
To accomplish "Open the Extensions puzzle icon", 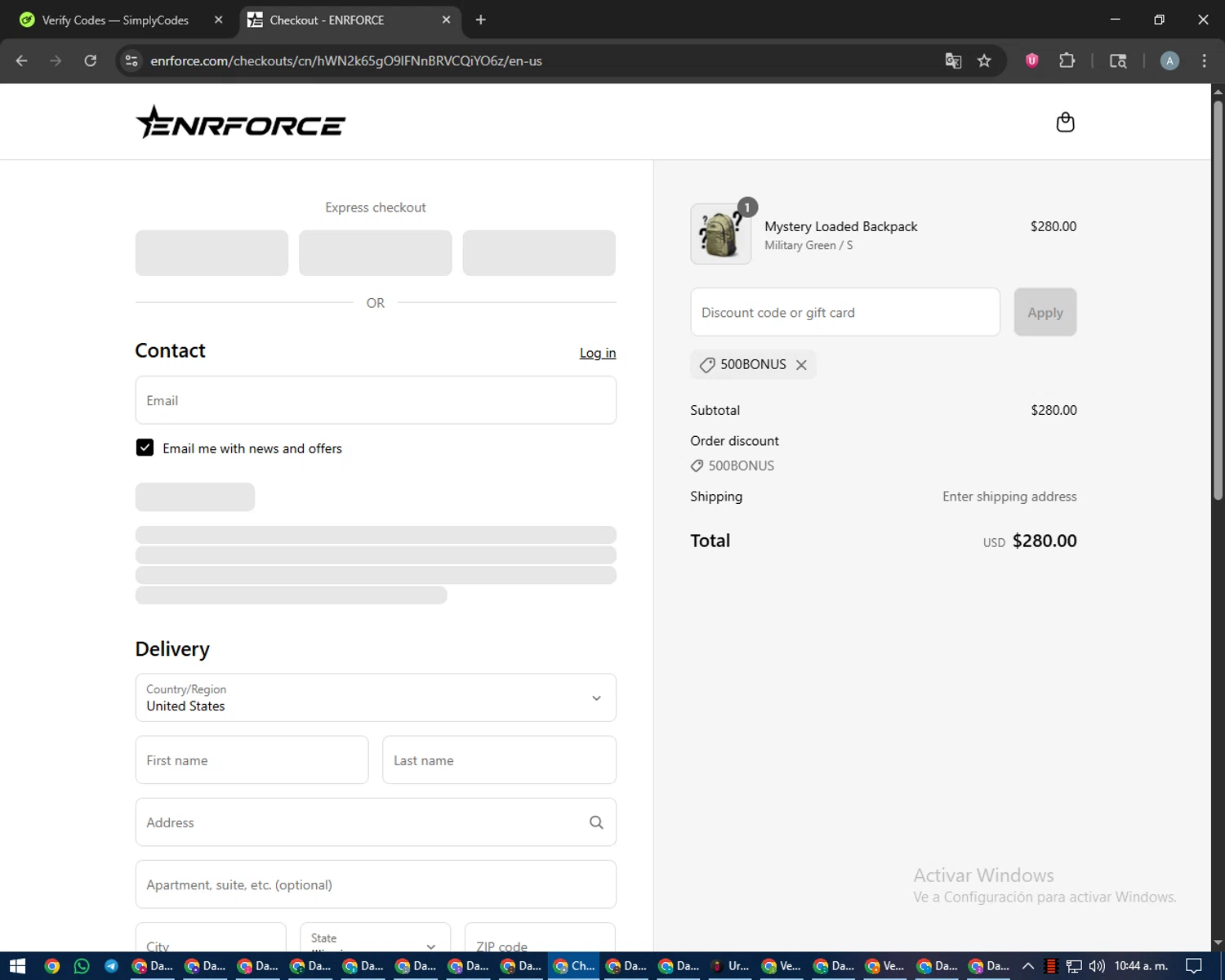I will pos(1067,60).
